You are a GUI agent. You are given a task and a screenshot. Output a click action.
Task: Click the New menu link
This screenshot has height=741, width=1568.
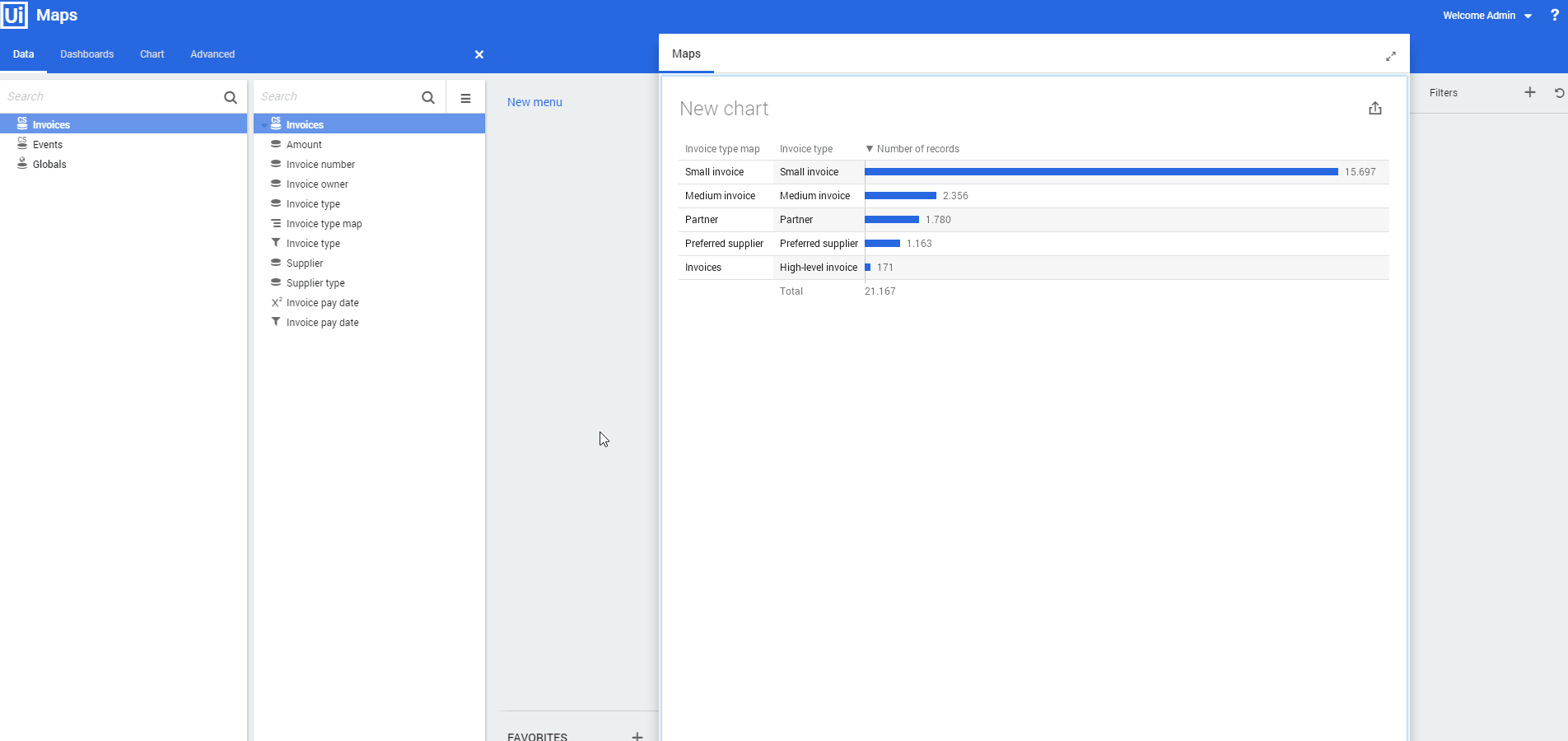pyautogui.click(x=534, y=102)
